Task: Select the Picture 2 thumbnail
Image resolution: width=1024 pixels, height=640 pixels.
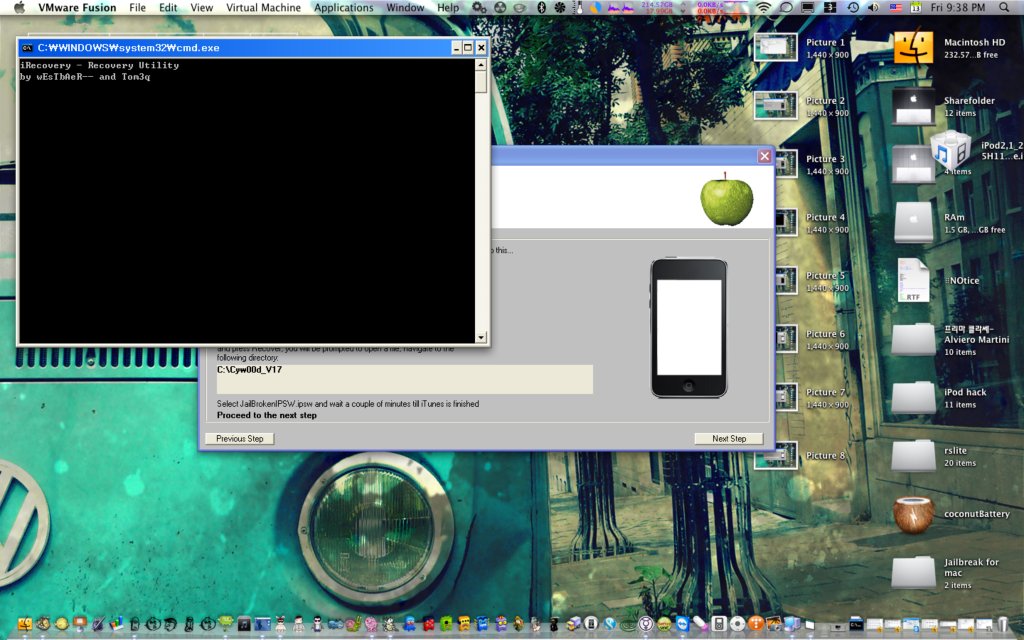Action: coord(776,106)
